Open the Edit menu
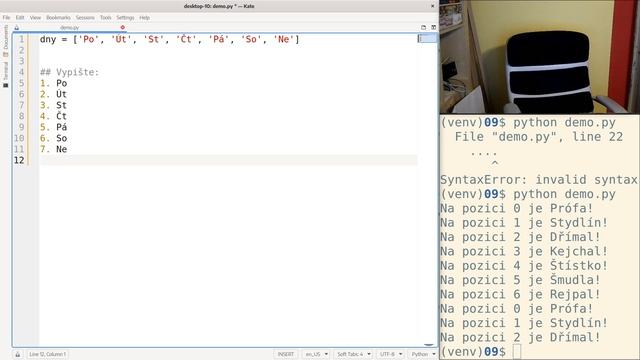The height and width of the screenshot is (360, 640). pos(20,18)
